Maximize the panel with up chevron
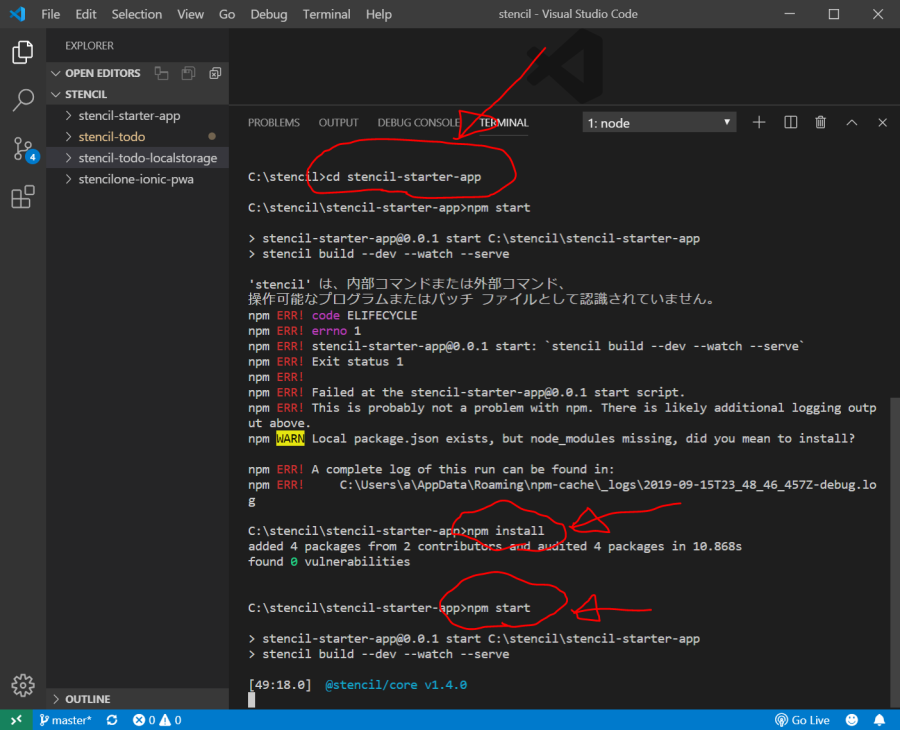The image size is (900, 730). point(851,122)
